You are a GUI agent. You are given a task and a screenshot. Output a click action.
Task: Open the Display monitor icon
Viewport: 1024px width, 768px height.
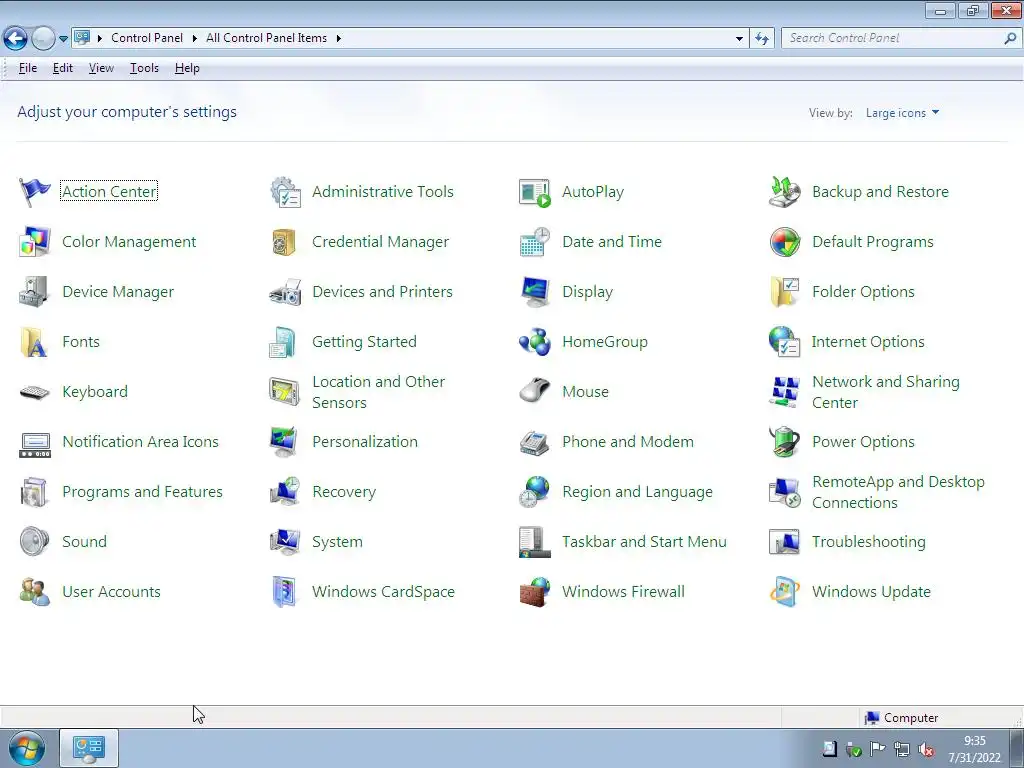point(535,292)
